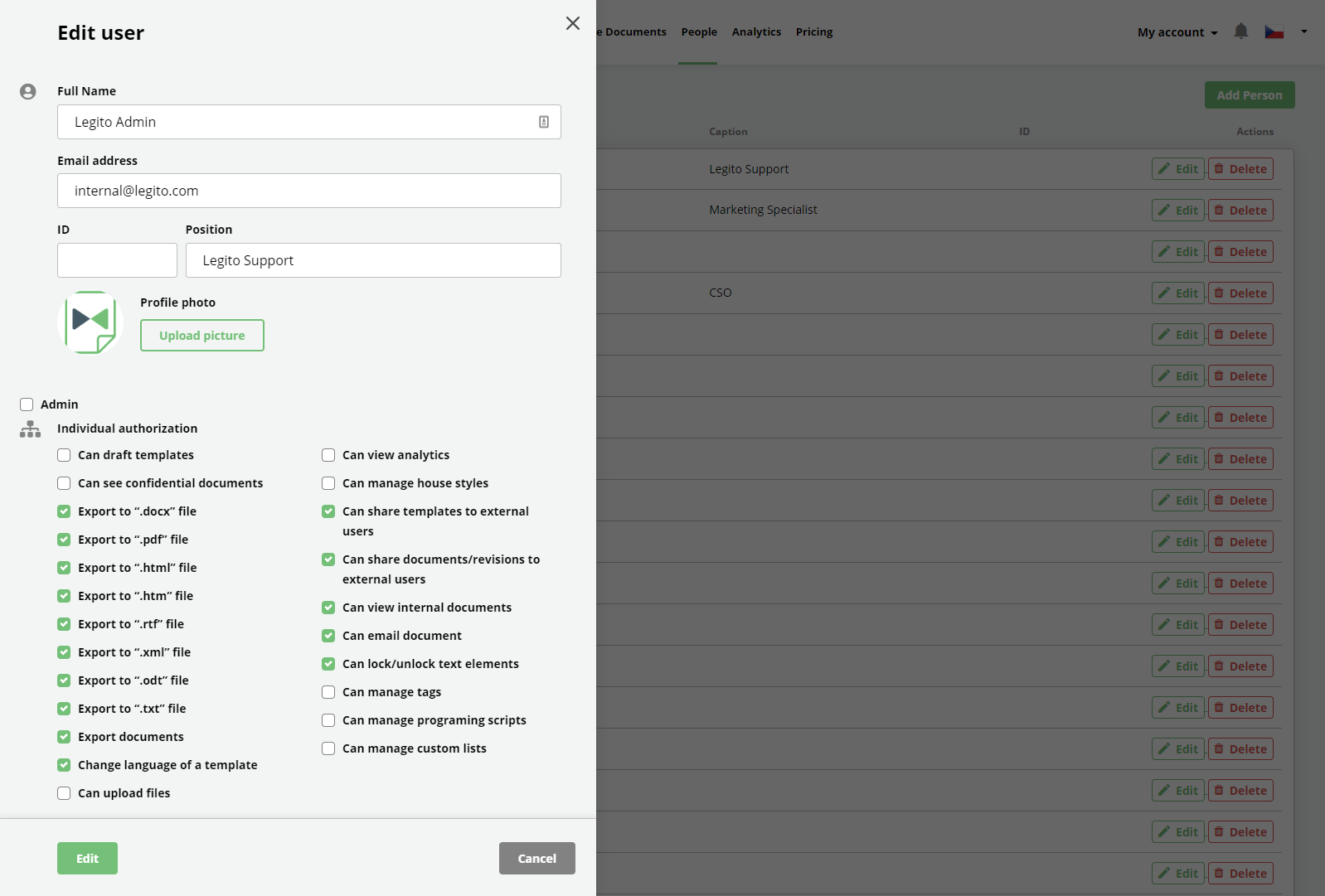Uncheck Can email document
The image size is (1325, 896).
tap(328, 636)
